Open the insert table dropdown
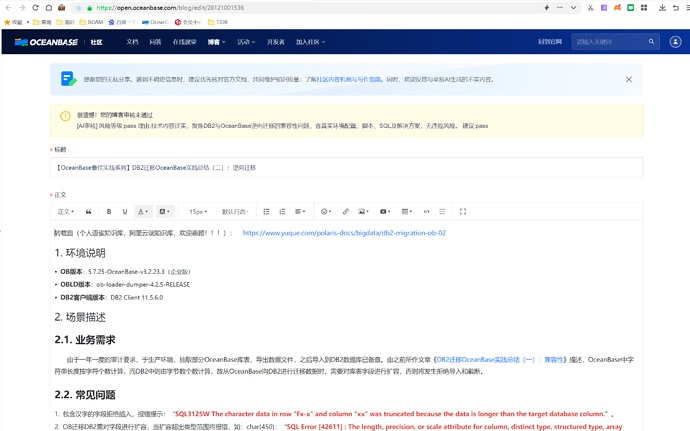The width and height of the screenshot is (690, 431). click(407, 212)
